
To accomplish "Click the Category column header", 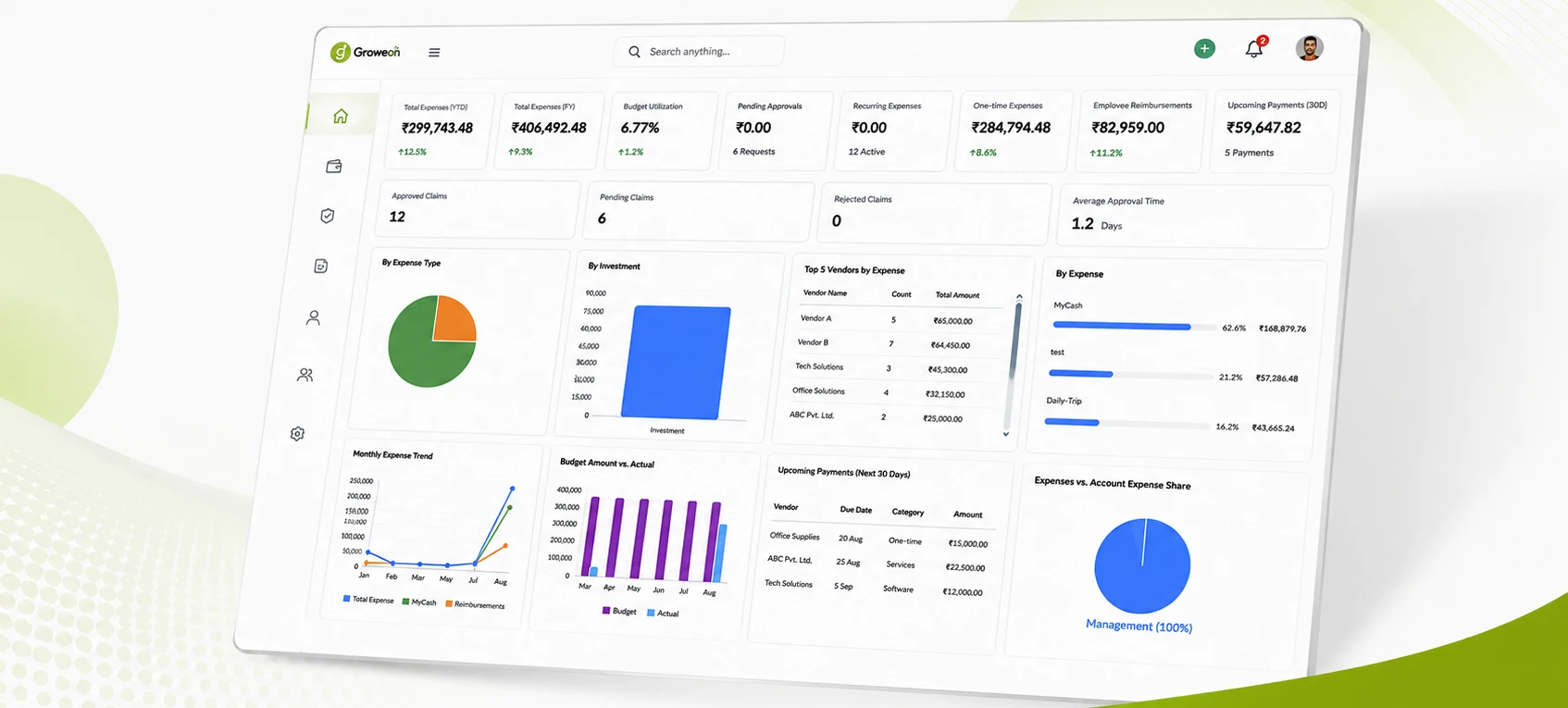I will (x=908, y=512).
